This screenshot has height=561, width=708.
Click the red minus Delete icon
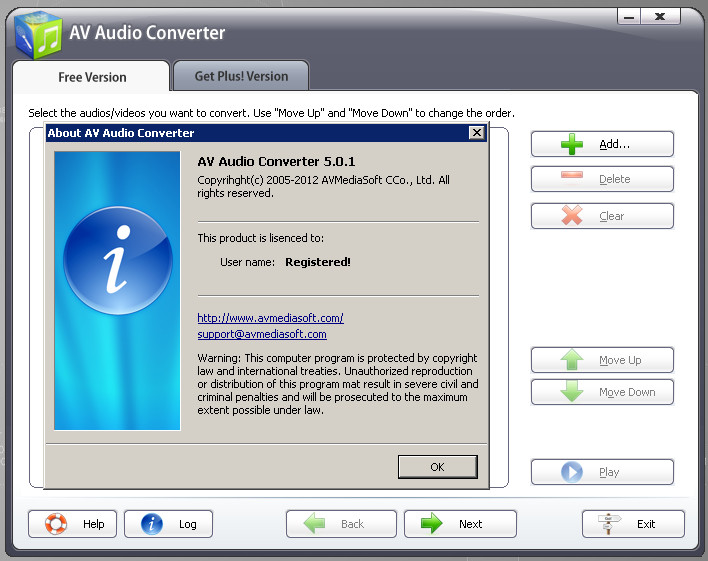[x=572, y=175]
